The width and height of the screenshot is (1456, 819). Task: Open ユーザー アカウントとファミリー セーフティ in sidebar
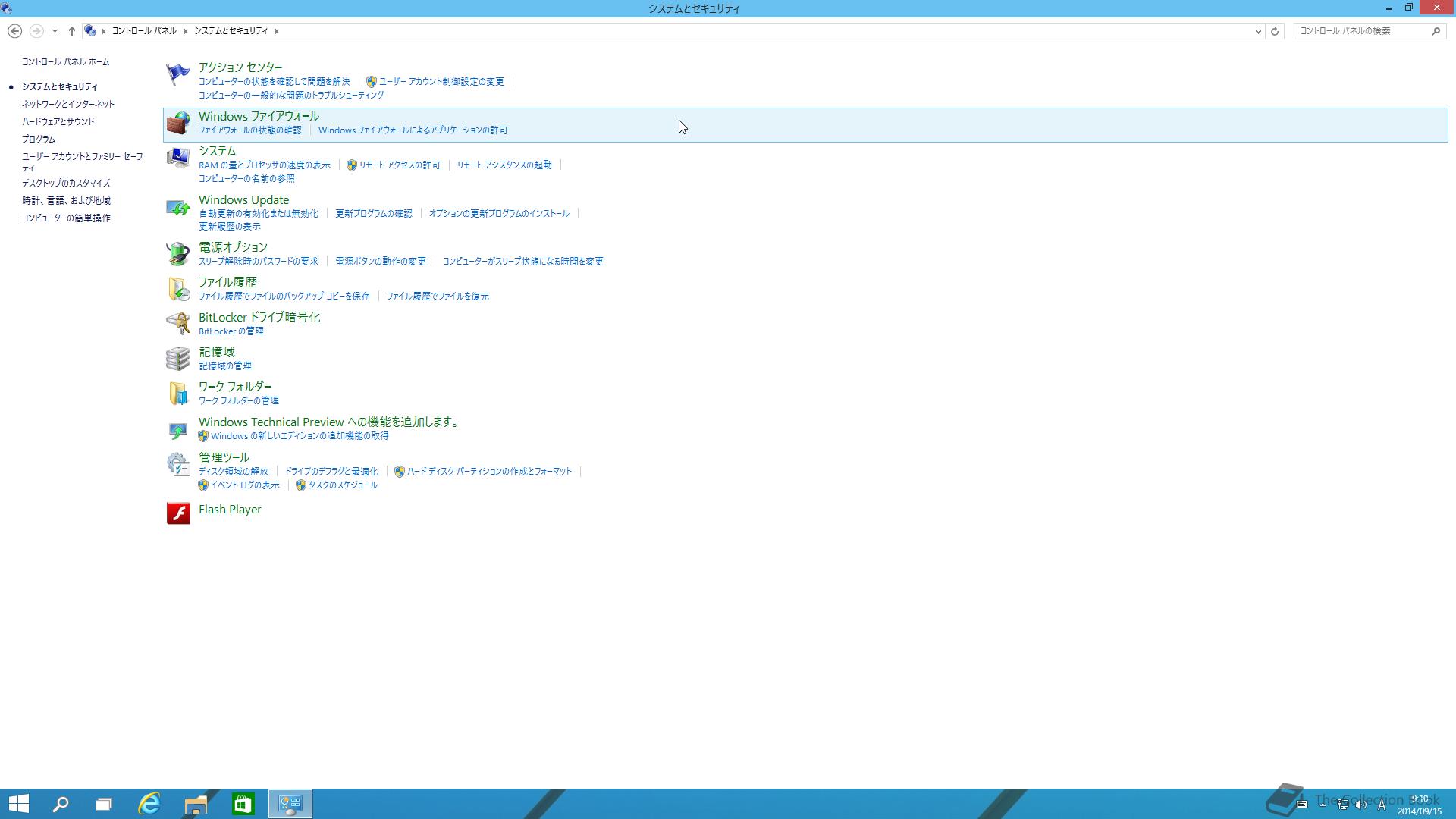point(82,162)
